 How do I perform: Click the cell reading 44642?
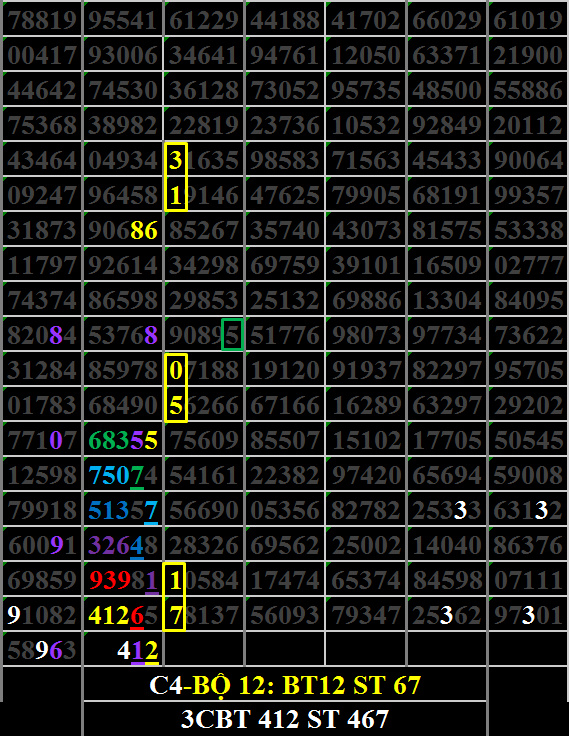42,89
